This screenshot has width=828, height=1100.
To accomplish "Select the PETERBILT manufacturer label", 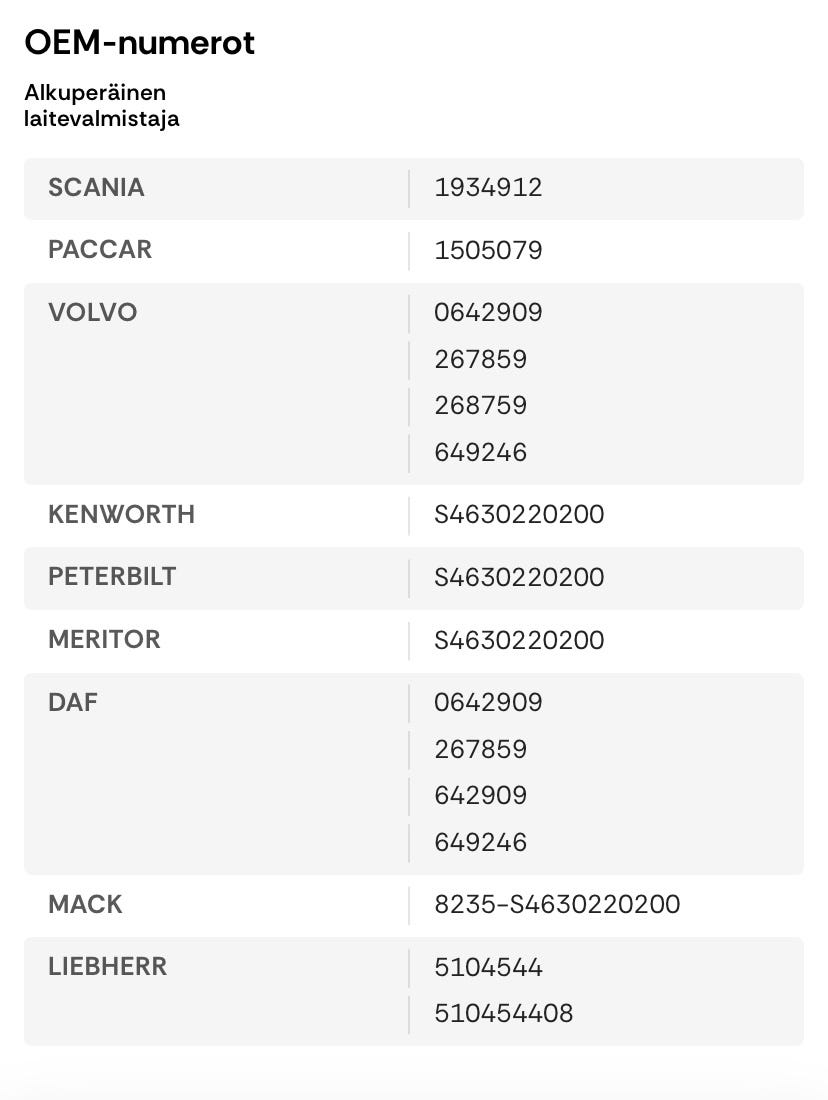I will 112,577.
